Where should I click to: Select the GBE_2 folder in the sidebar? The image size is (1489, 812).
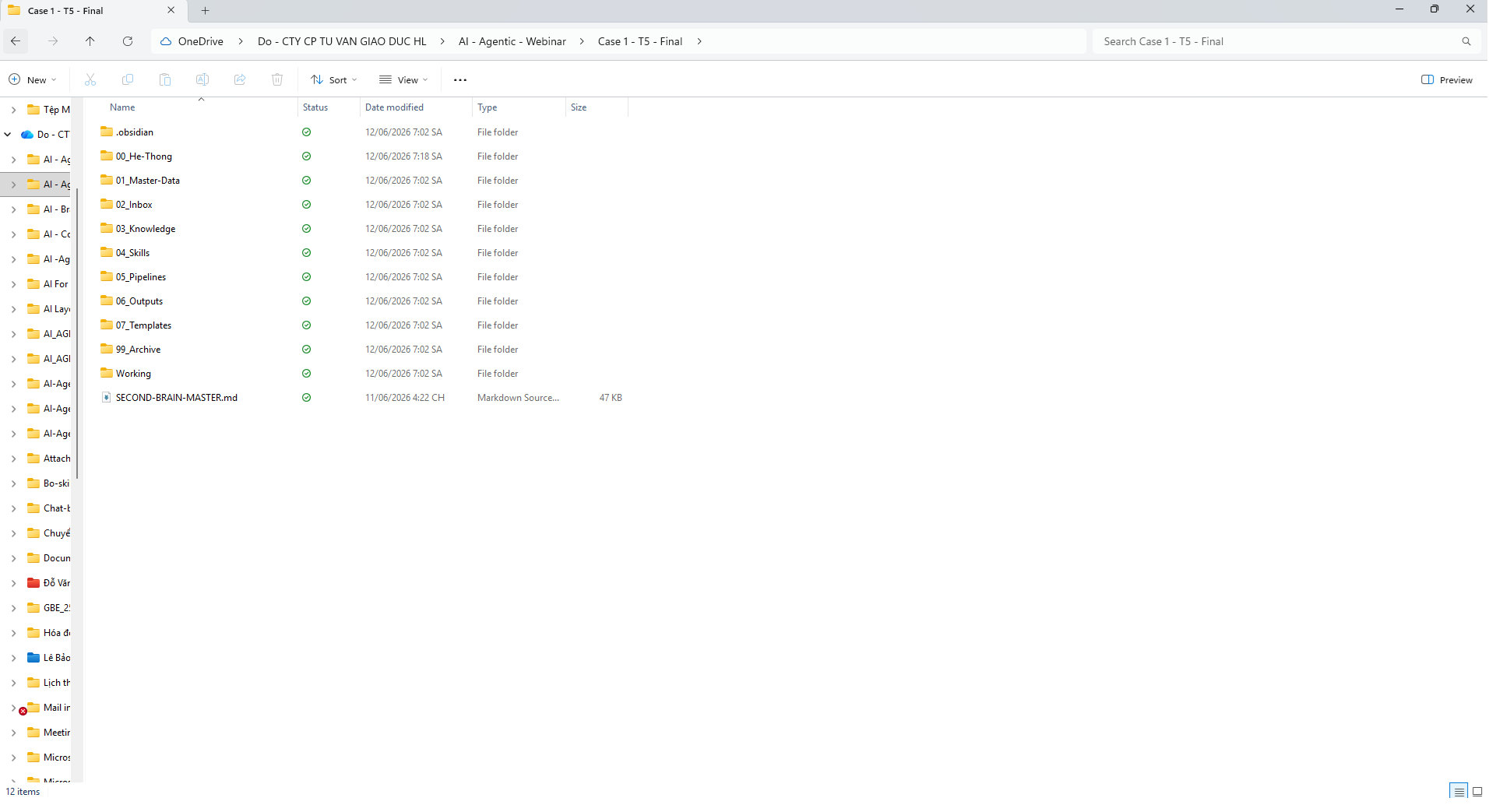point(48,607)
